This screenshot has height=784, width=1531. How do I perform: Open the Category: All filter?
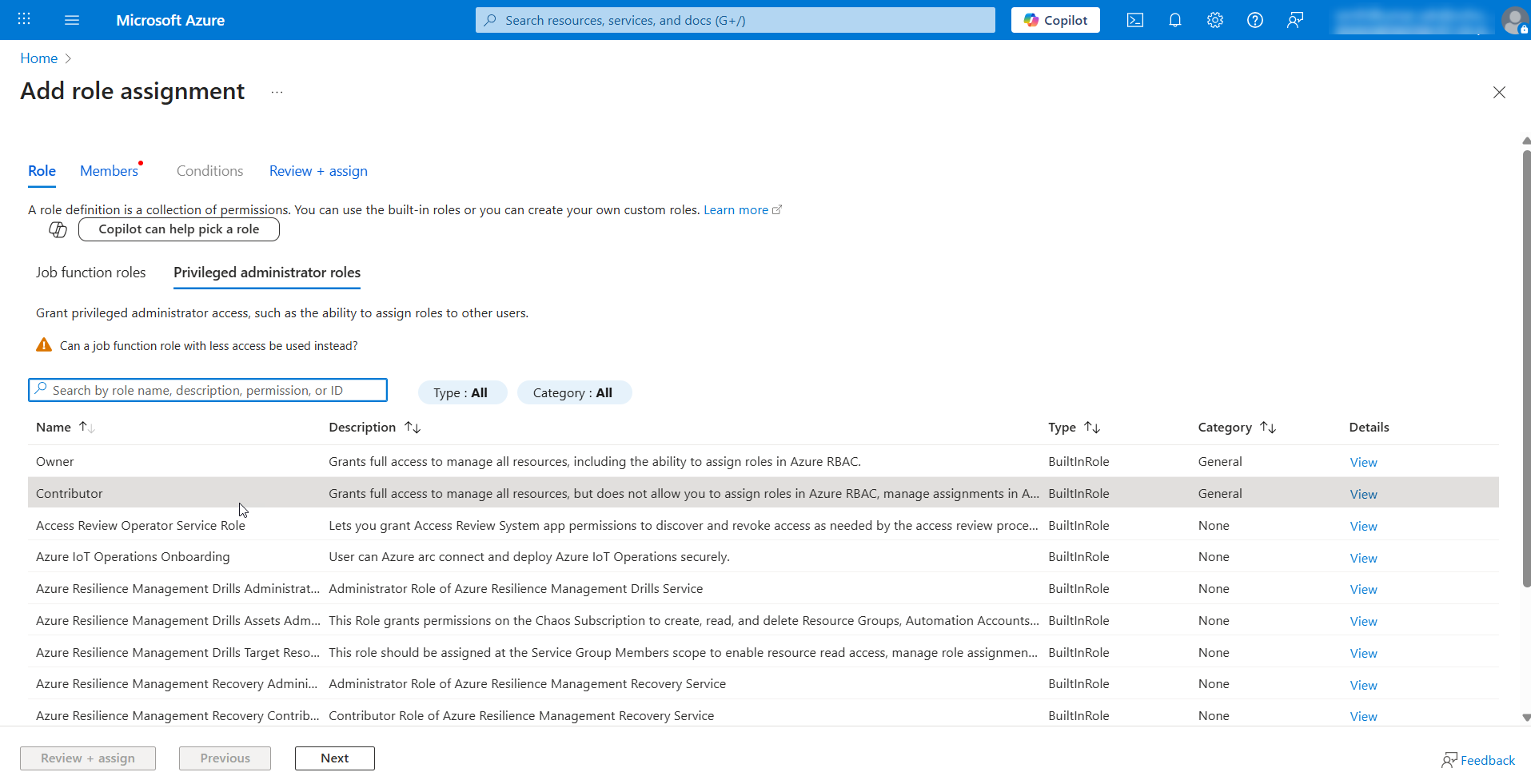pyautogui.click(x=574, y=392)
